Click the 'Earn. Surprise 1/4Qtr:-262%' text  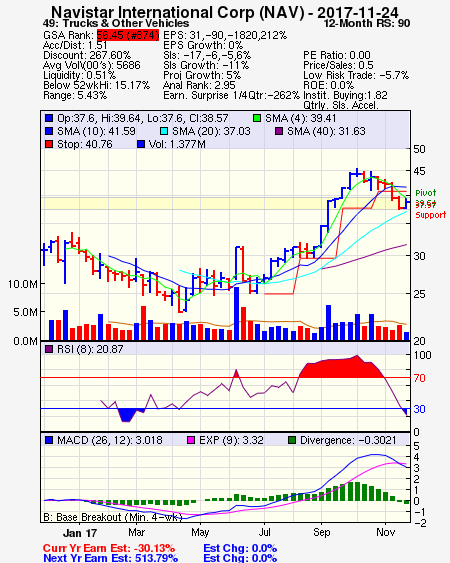pyautogui.click(x=231, y=96)
